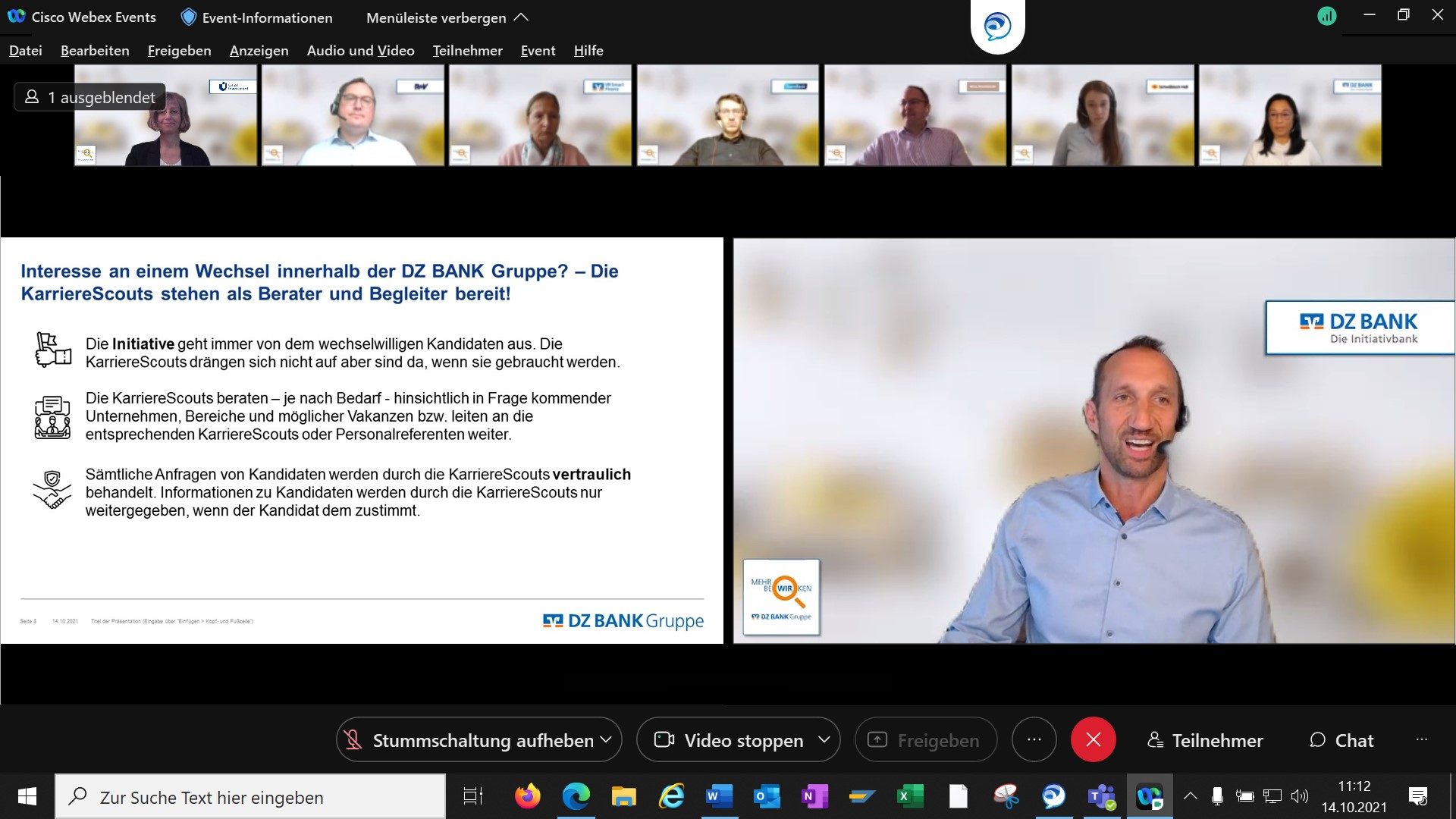Open Internet Explorer from taskbar

tap(671, 796)
